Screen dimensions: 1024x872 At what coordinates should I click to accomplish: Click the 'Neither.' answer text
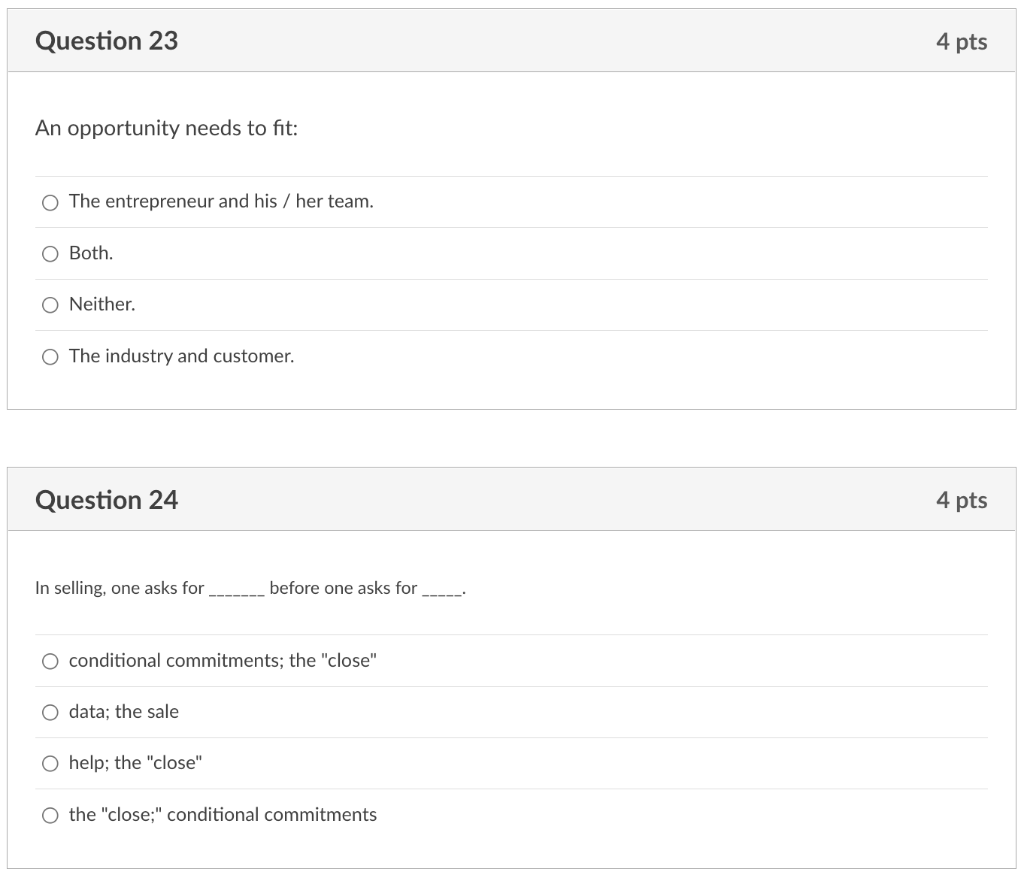tap(102, 304)
